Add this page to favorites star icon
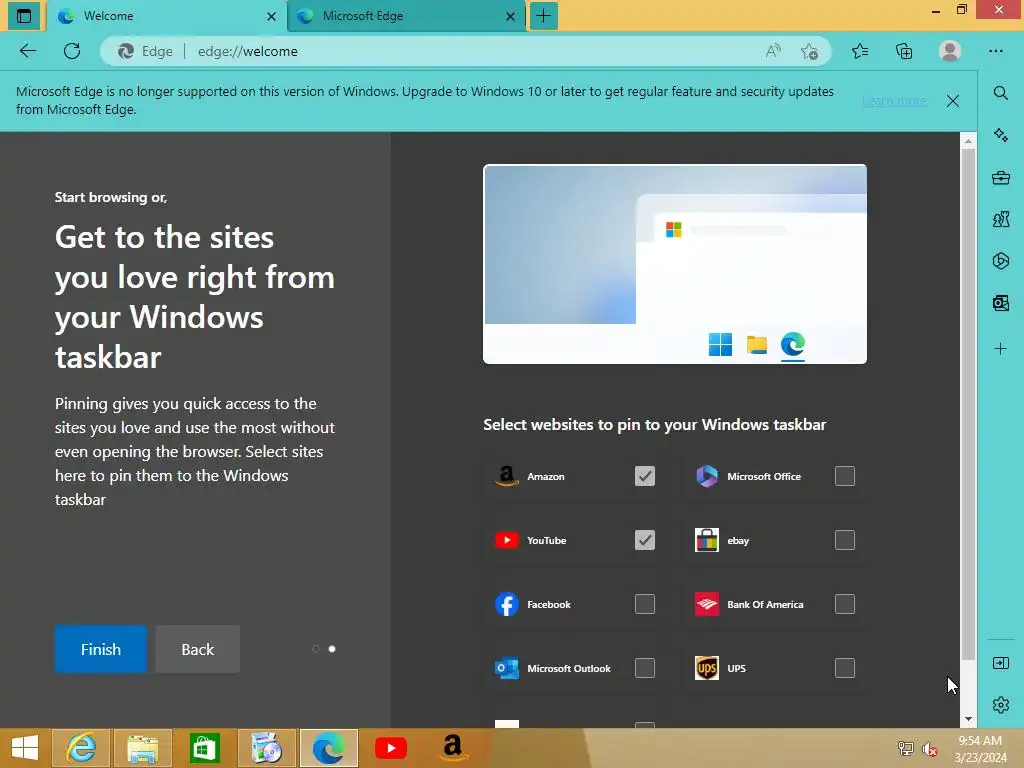The height and width of the screenshot is (768, 1024). point(810,51)
